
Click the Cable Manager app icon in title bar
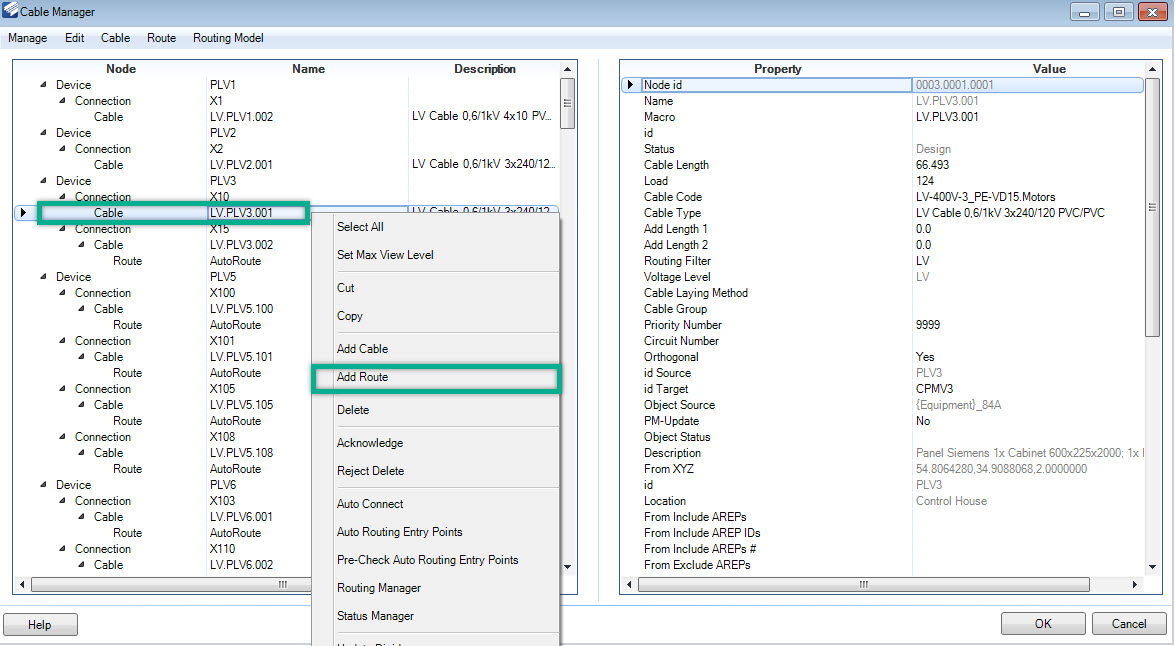point(11,11)
